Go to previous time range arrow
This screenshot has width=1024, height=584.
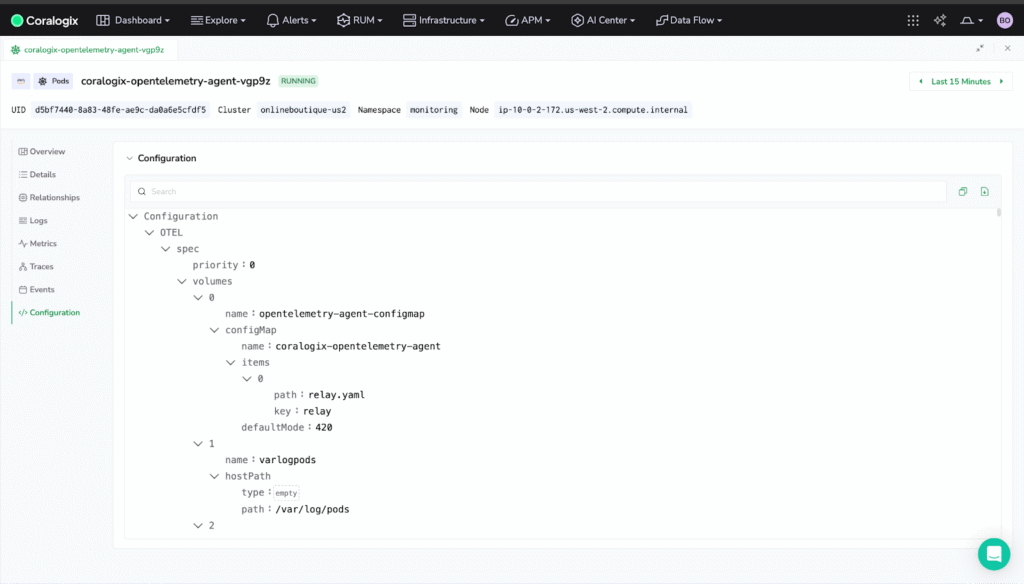point(921,82)
